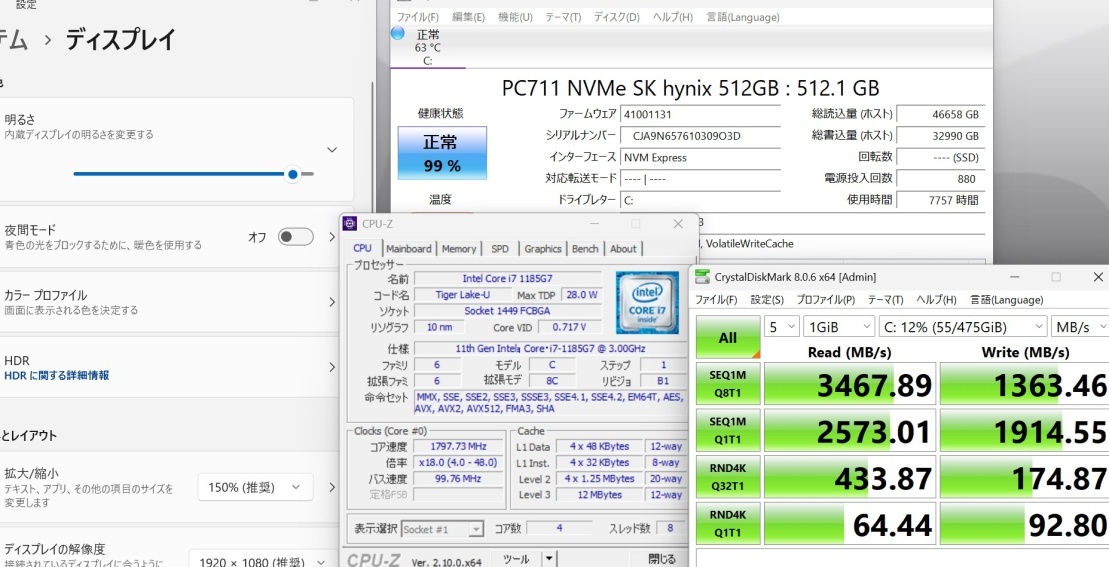Viewport: 1109px width, 567px height.
Task: Click the ディスプレイ breadcrumb heading in Settings
Action: coord(120,40)
